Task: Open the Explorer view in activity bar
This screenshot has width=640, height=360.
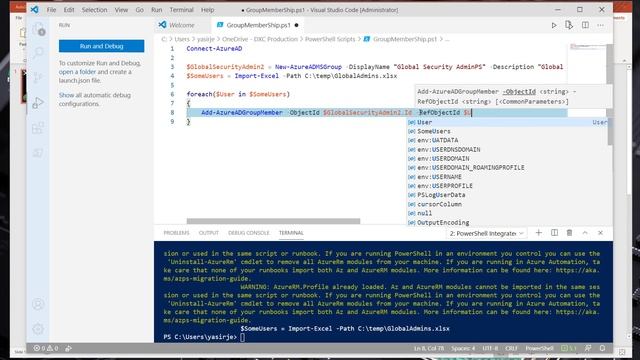Action: click(x=38, y=29)
